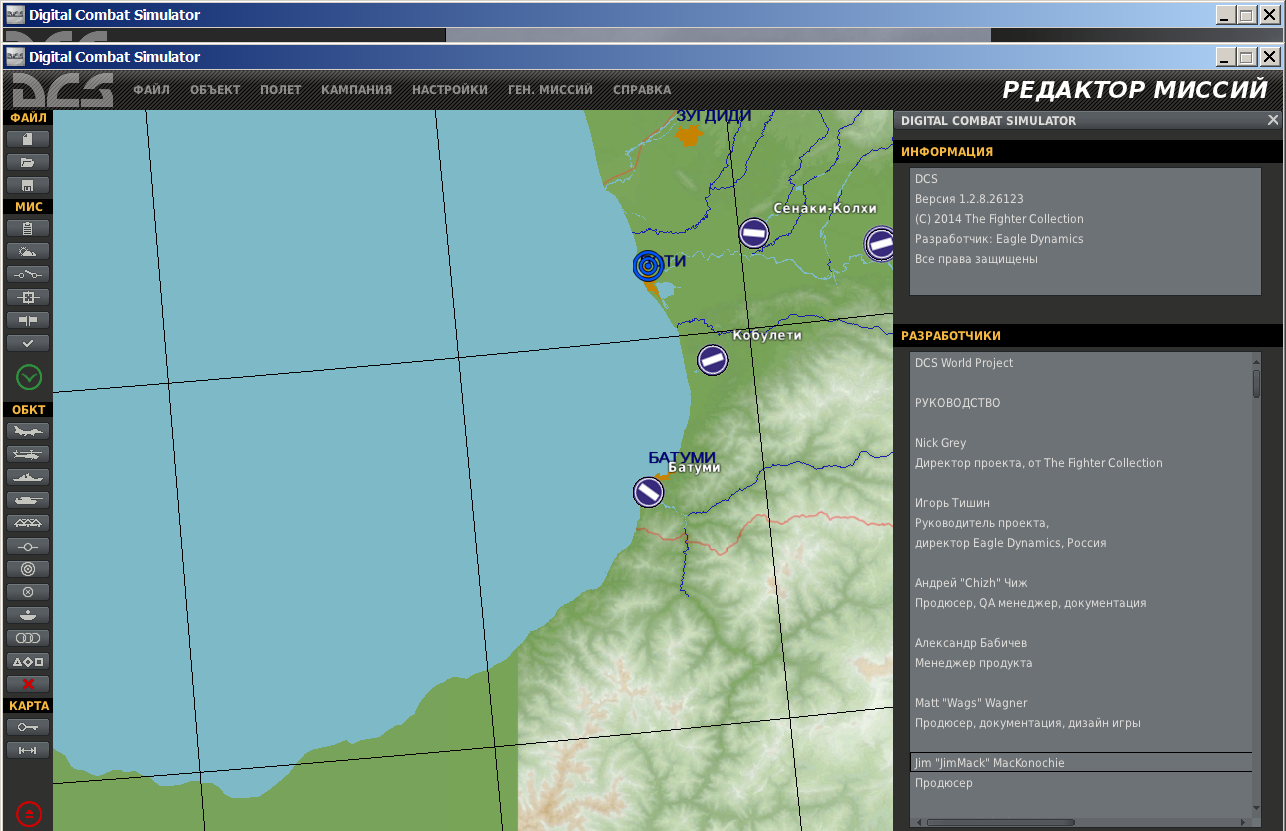Click the Батуми airfield marker on map

pyautogui.click(x=648, y=492)
